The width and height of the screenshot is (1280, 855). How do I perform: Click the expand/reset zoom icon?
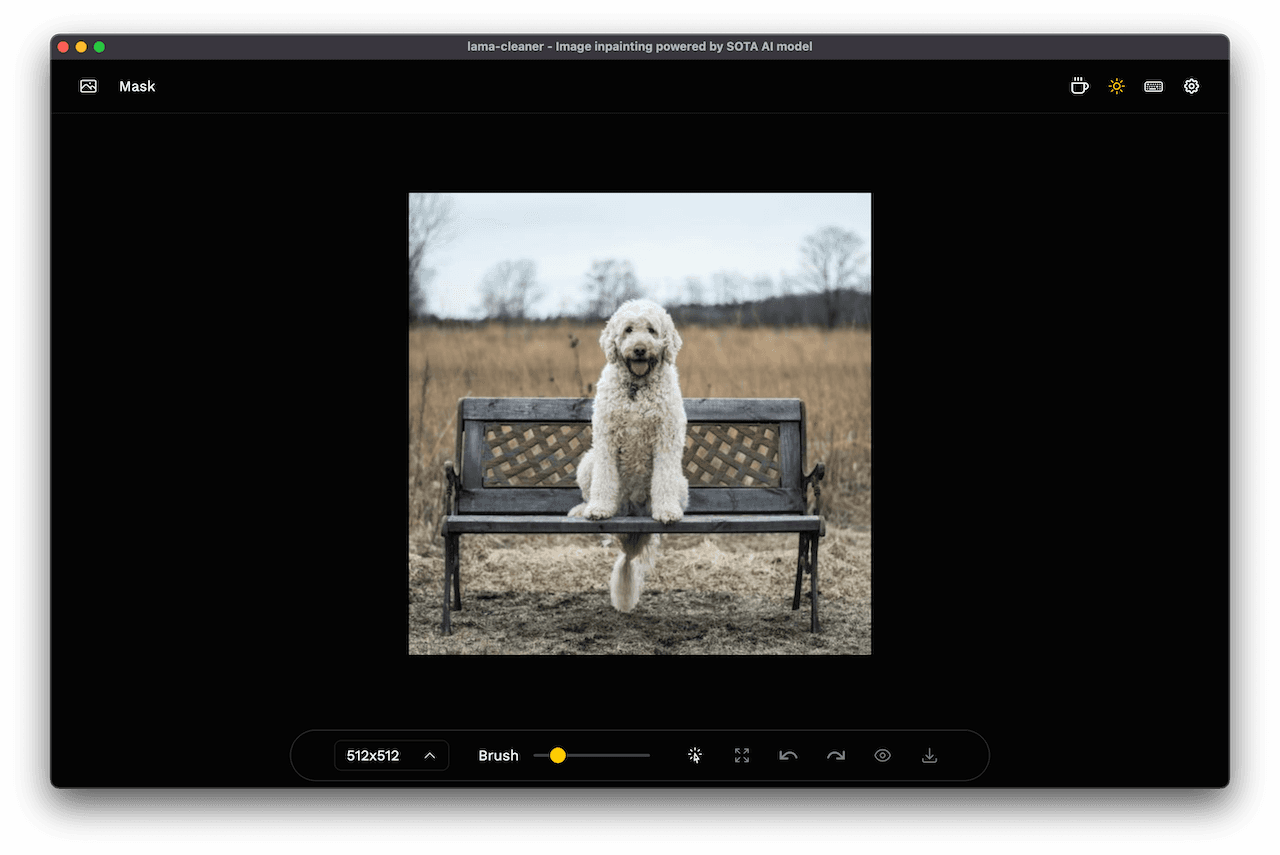(742, 756)
